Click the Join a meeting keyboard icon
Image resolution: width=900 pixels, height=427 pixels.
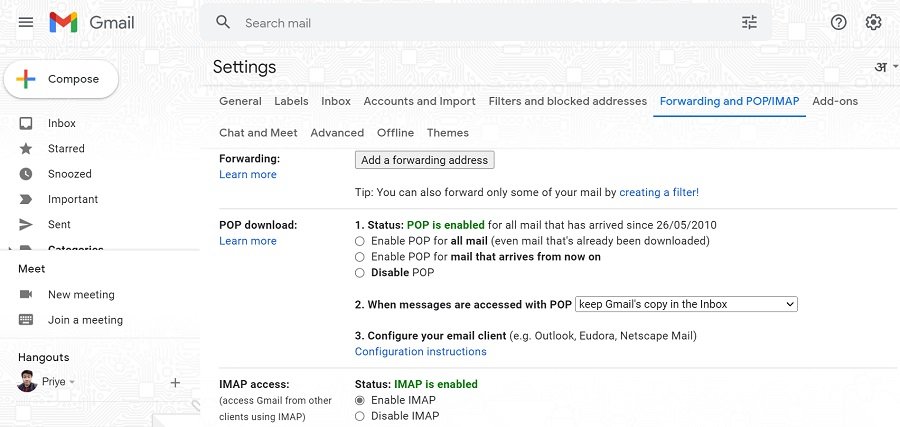(x=26, y=320)
